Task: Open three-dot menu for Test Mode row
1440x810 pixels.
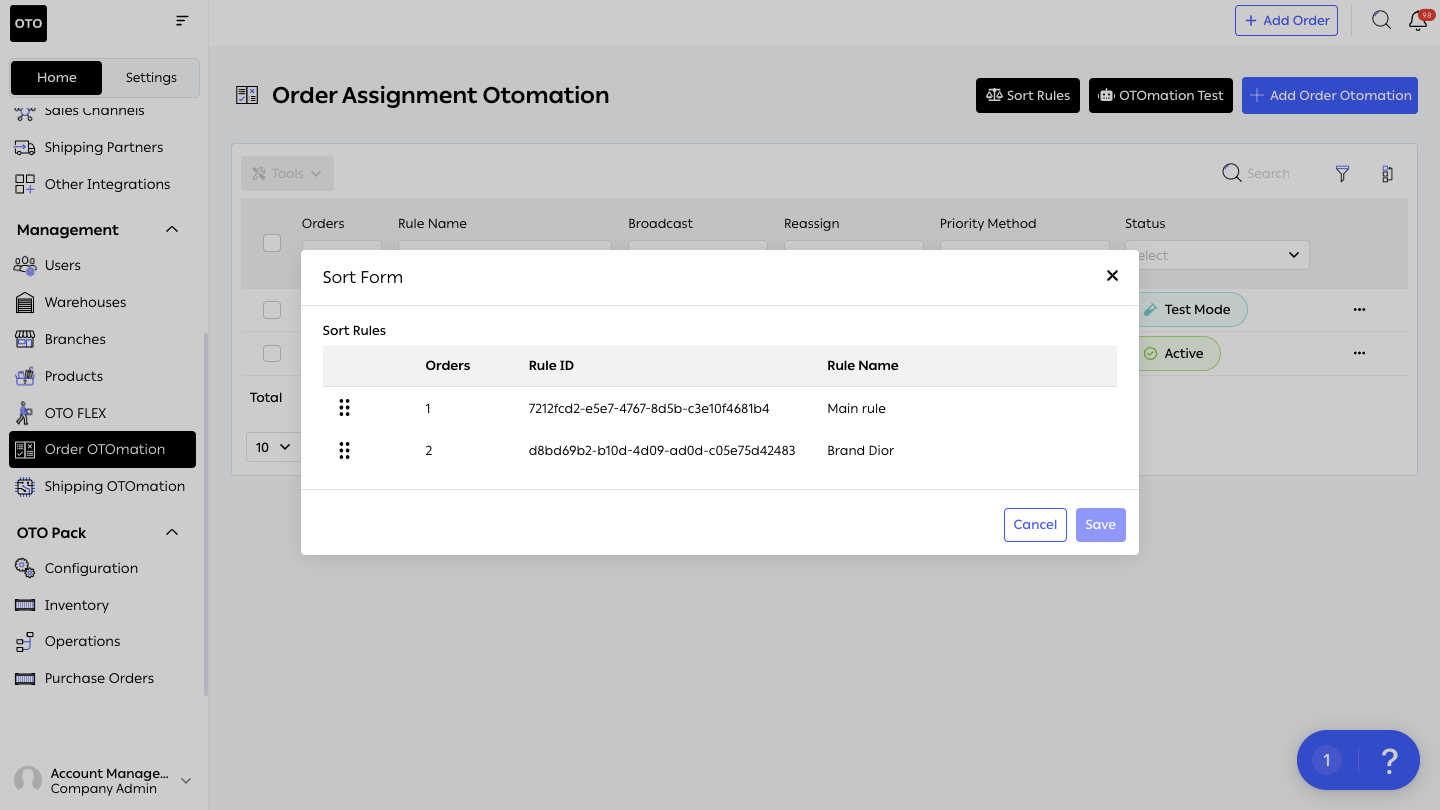Action: coord(1359,309)
